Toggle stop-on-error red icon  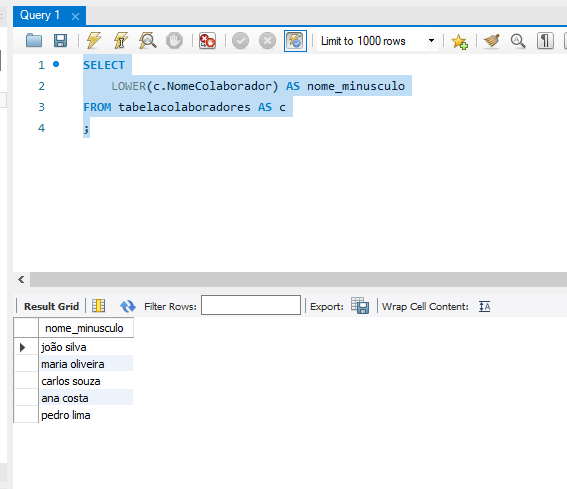(x=208, y=41)
